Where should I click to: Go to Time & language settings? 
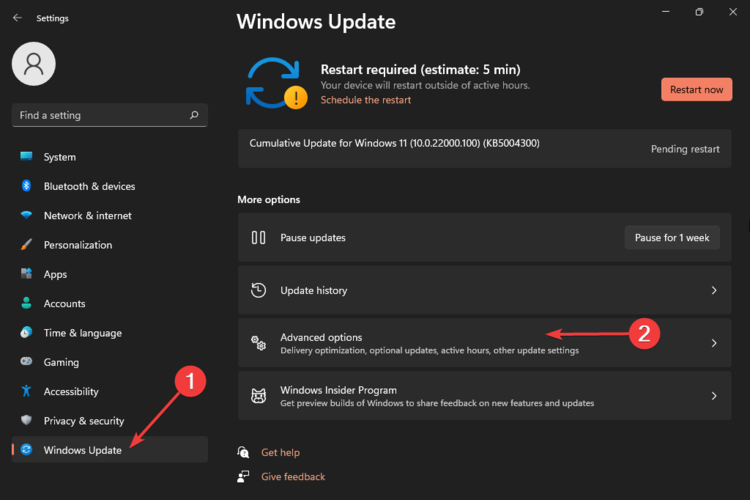pos(82,333)
